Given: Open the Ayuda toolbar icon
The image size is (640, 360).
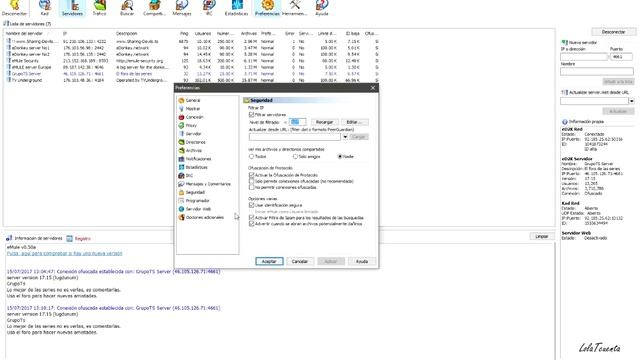Looking at the screenshot, I should pos(322,8).
